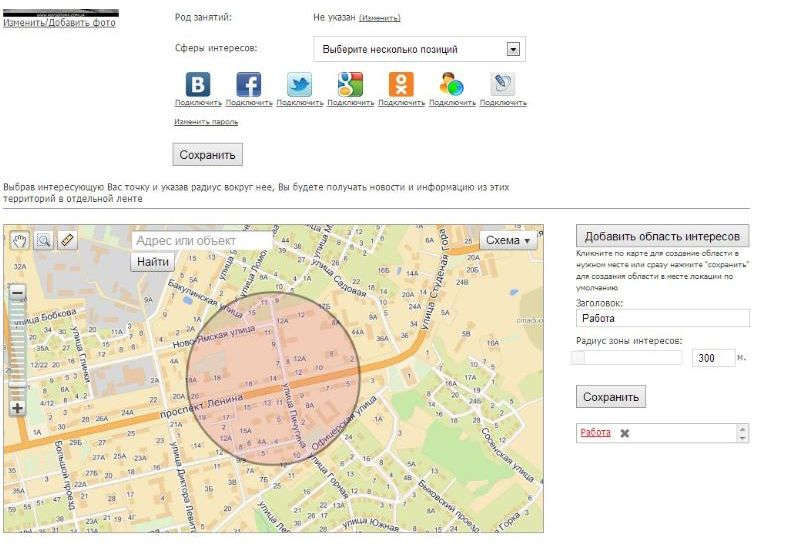Image resolution: width=790 pixels, height=553 pixels.
Task: Open Изменить/Добавить фото link
Action: point(59,23)
